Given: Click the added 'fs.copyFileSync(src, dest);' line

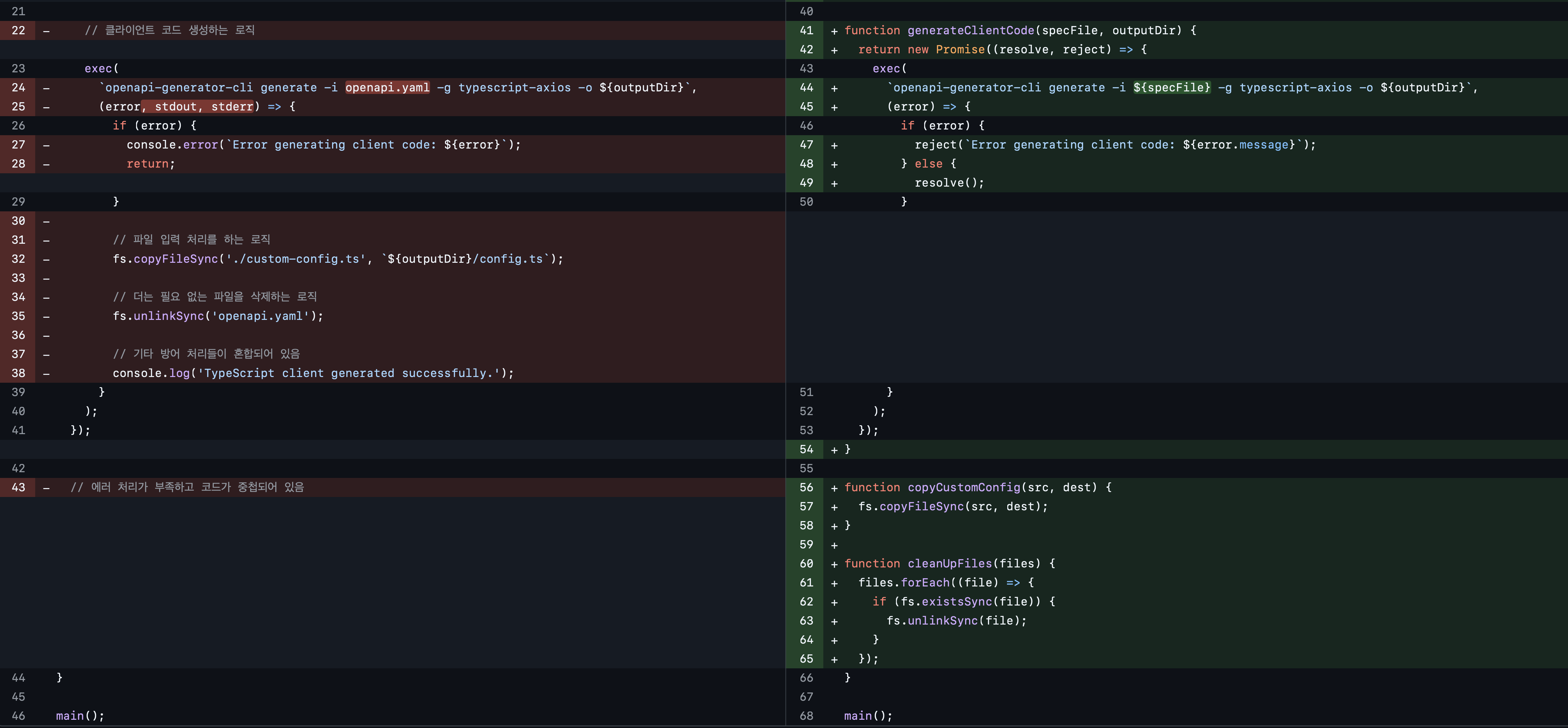Looking at the screenshot, I should point(953,507).
